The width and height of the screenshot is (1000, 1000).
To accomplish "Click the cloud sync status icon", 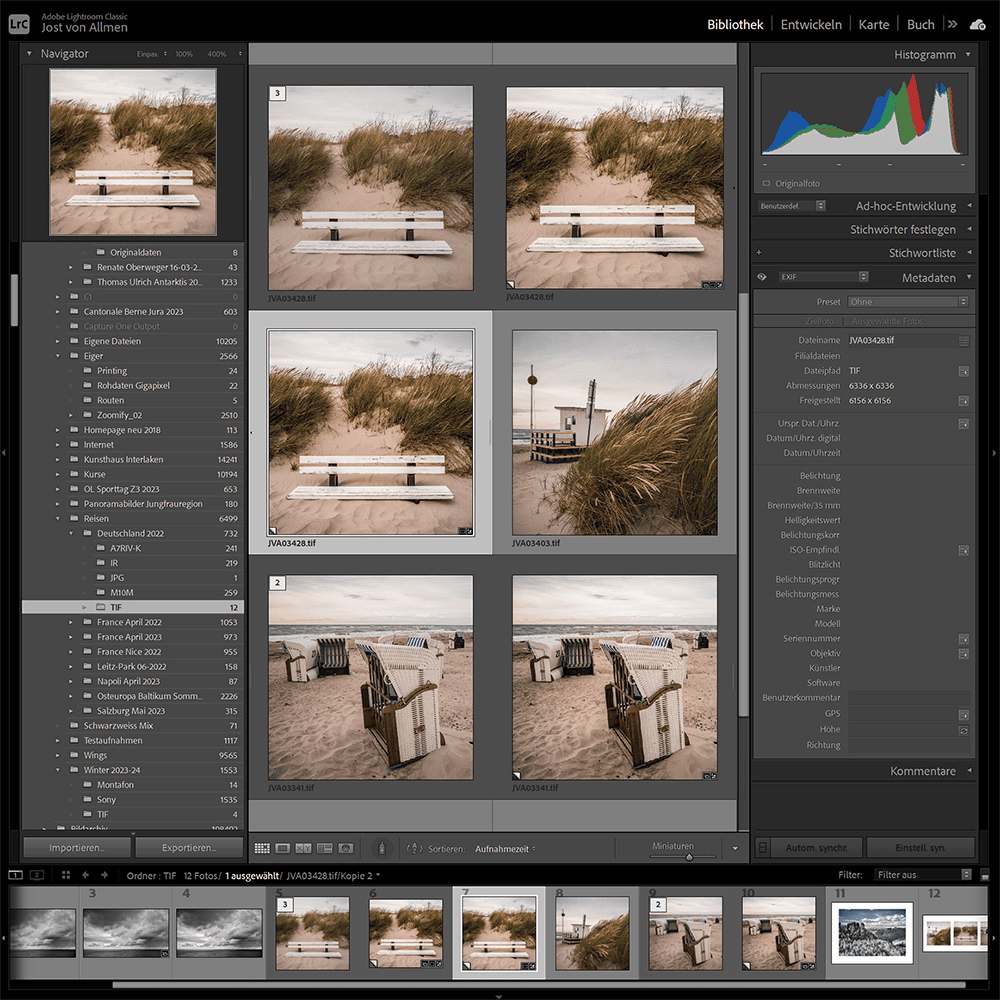I will (977, 24).
